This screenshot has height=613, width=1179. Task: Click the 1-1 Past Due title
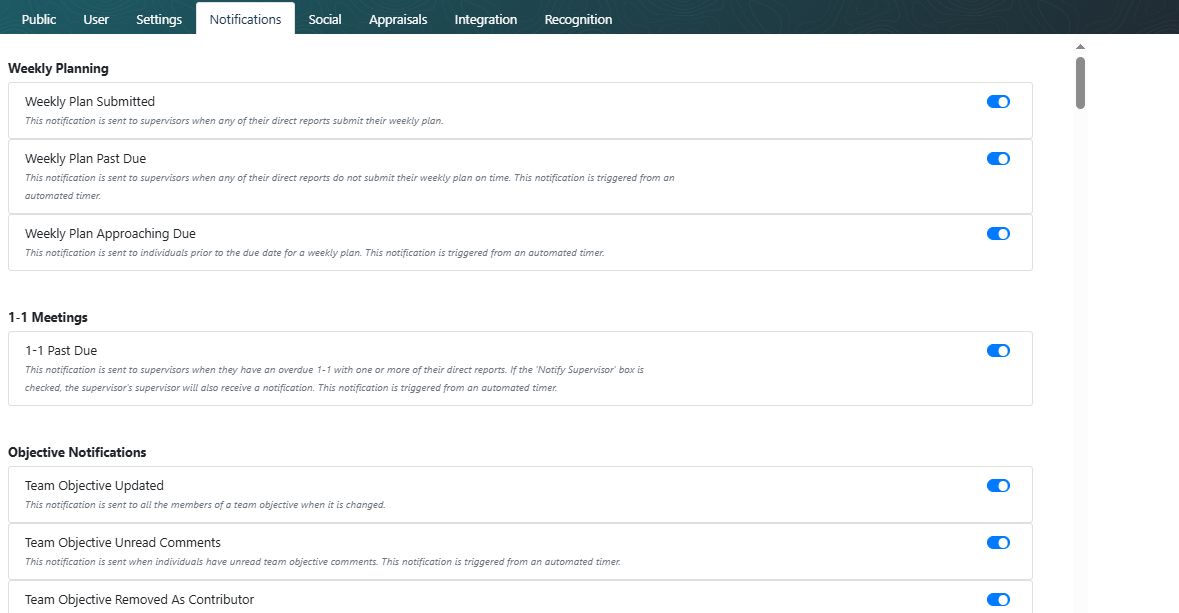[61, 351]
